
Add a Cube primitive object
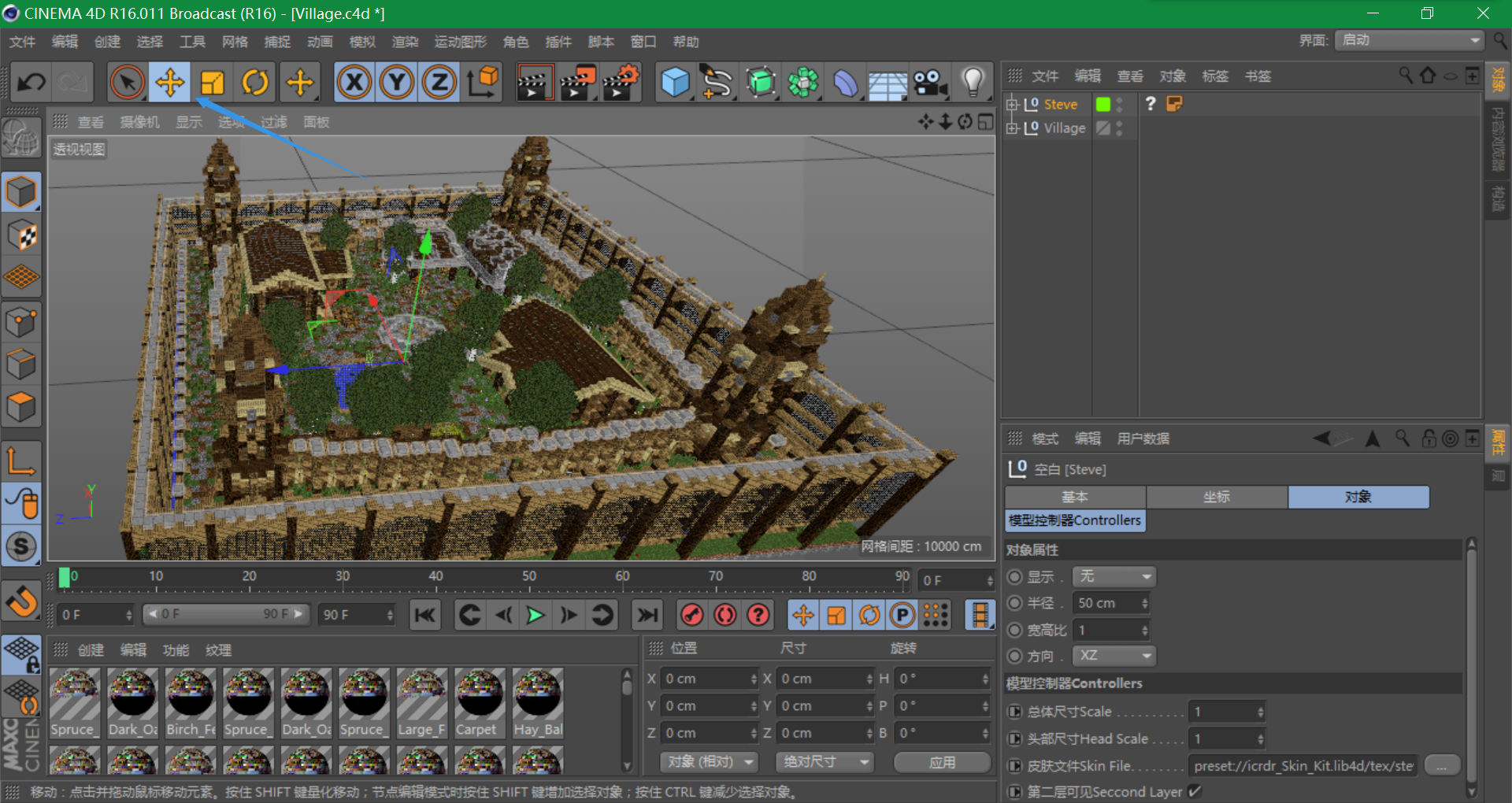click(x=676, y=82)
